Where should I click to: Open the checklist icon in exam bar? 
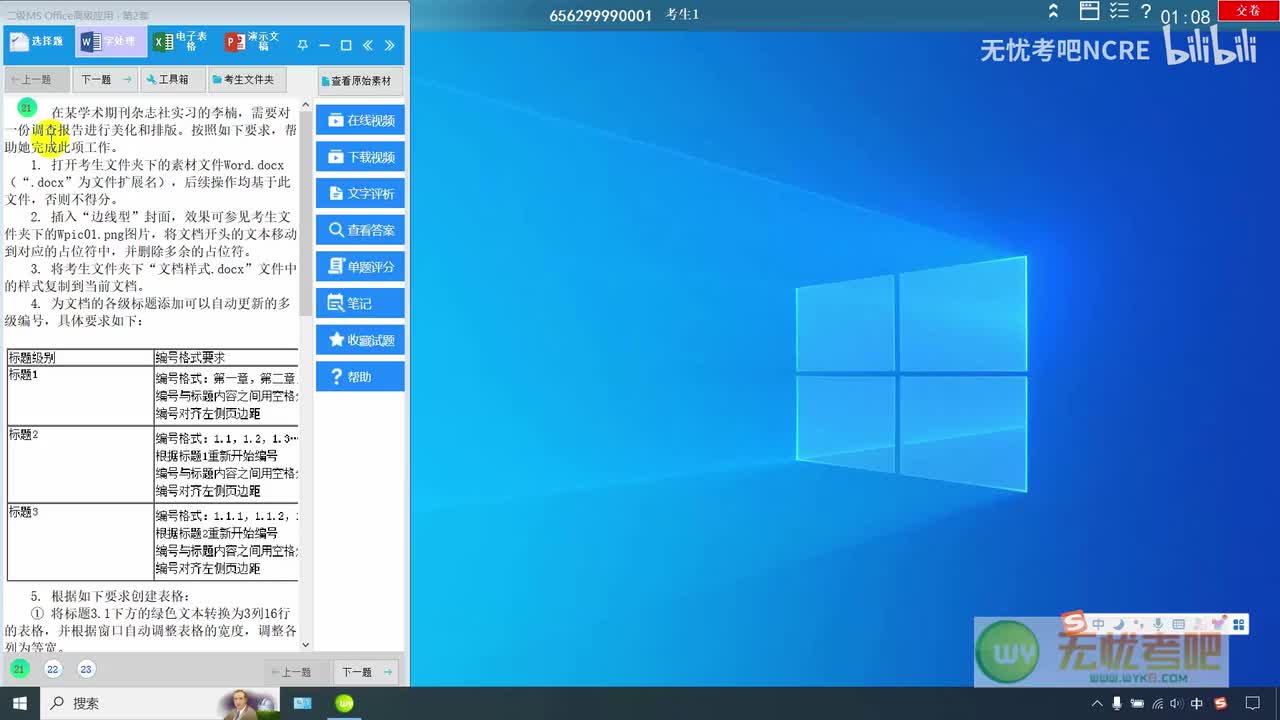click(x=1119, y=12)
